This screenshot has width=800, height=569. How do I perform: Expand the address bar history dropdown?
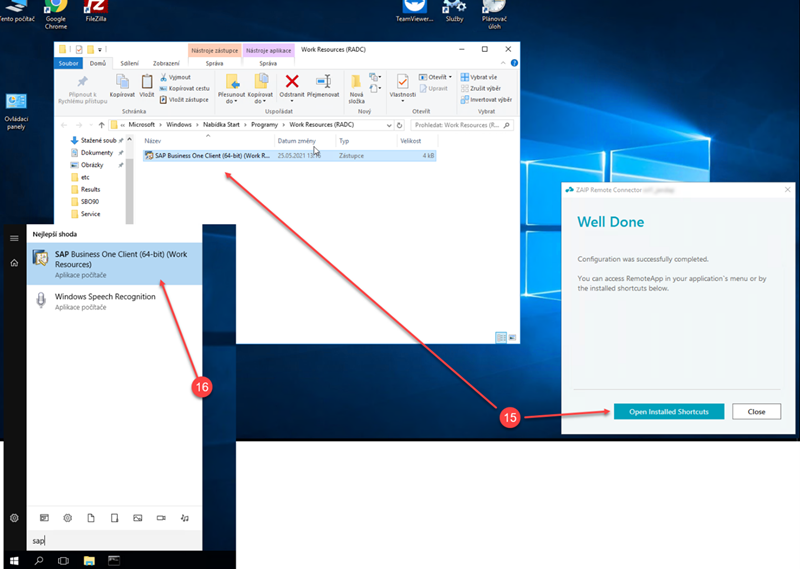tap(389, 125)
